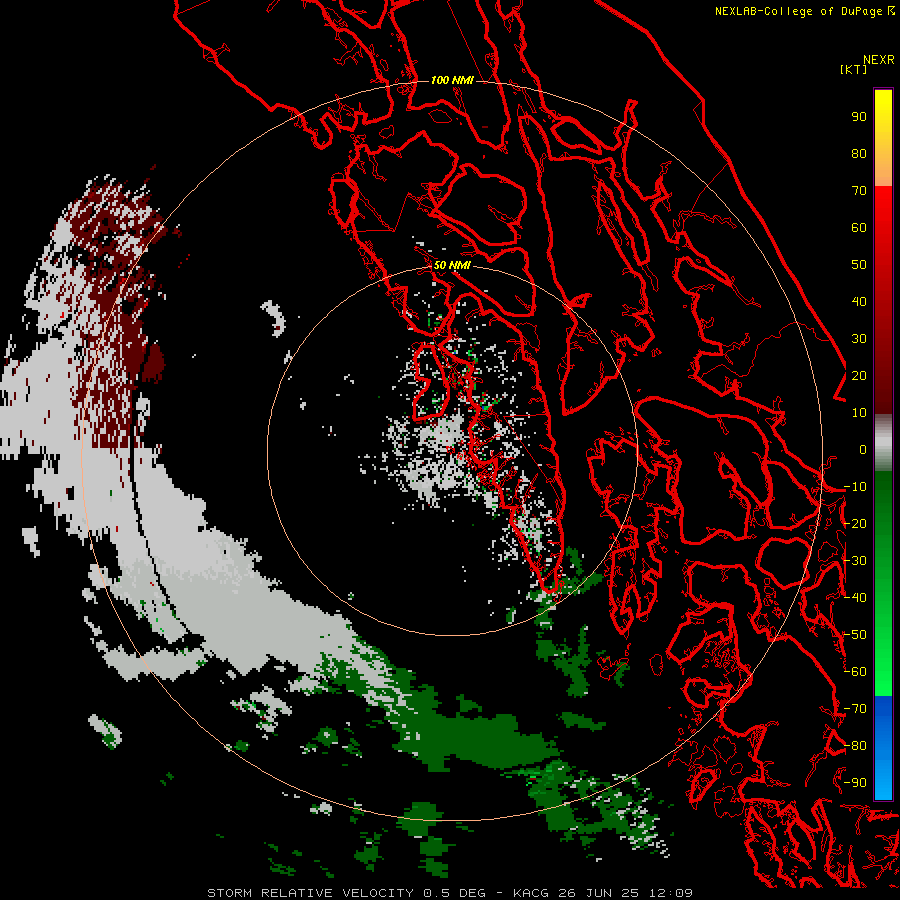Click the 20 value on velocity scale
This screenshot has width=900, height=900.
859,376
